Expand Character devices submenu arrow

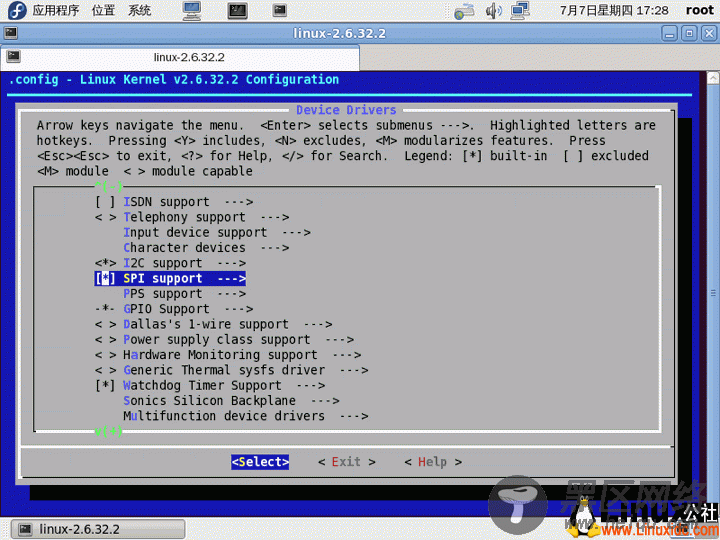275,248
